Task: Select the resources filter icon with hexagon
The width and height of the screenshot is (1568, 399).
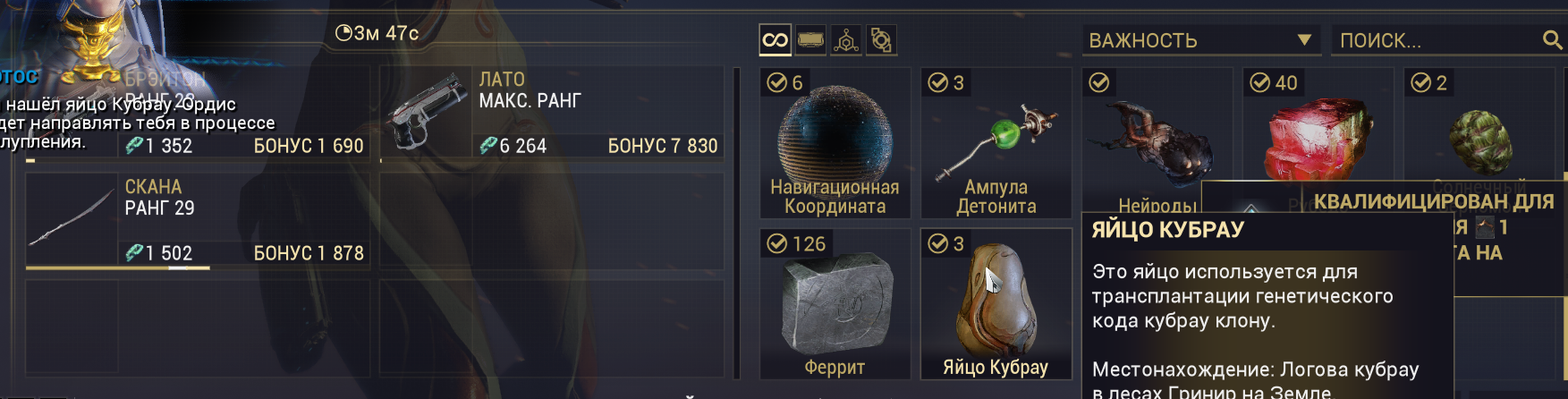Action: (846, 40)
